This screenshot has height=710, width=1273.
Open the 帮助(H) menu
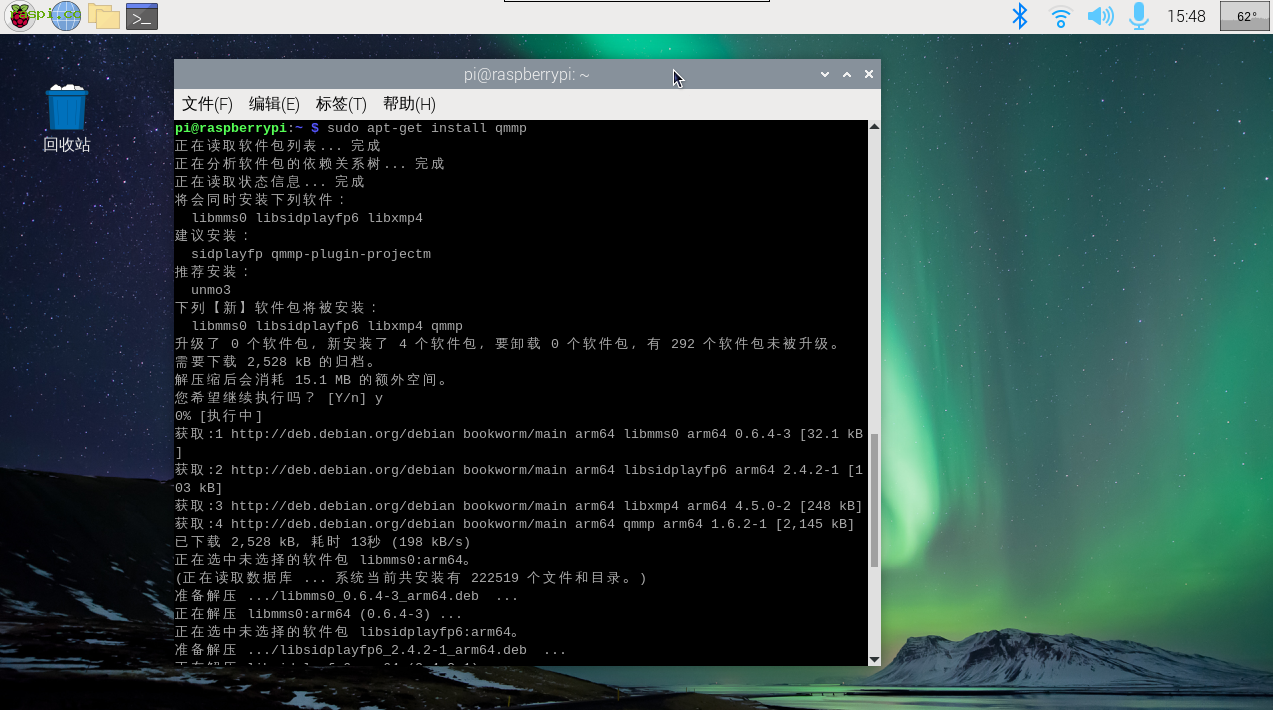[409, 104]
